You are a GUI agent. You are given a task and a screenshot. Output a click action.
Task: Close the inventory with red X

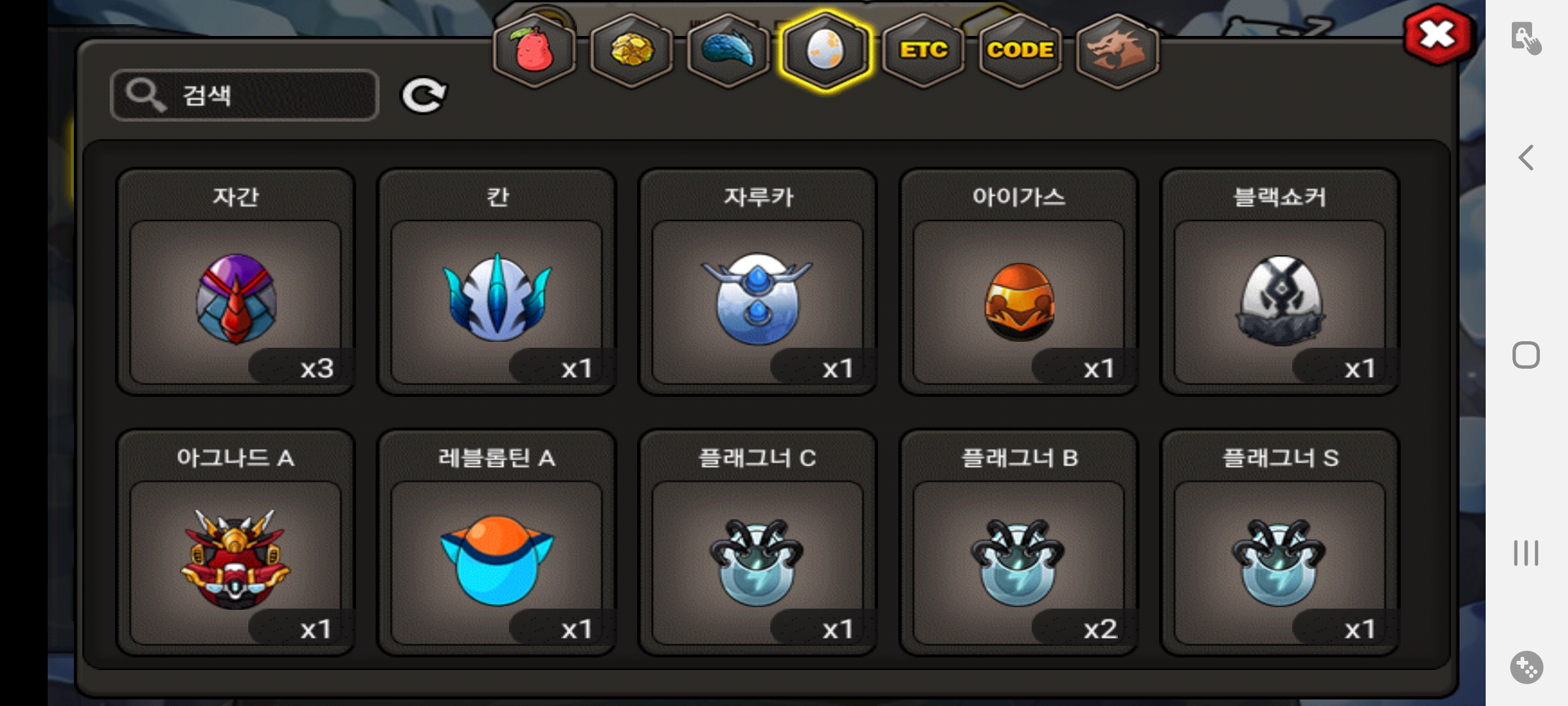tap(1437, 35)
